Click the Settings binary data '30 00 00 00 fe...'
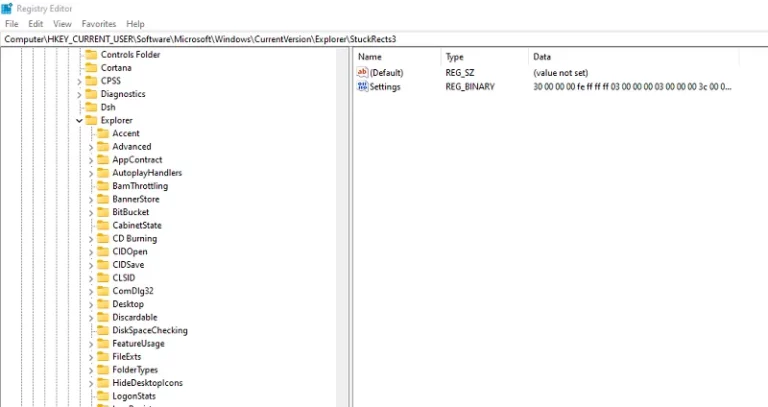 pyautogui.click(x=632, y=87)
